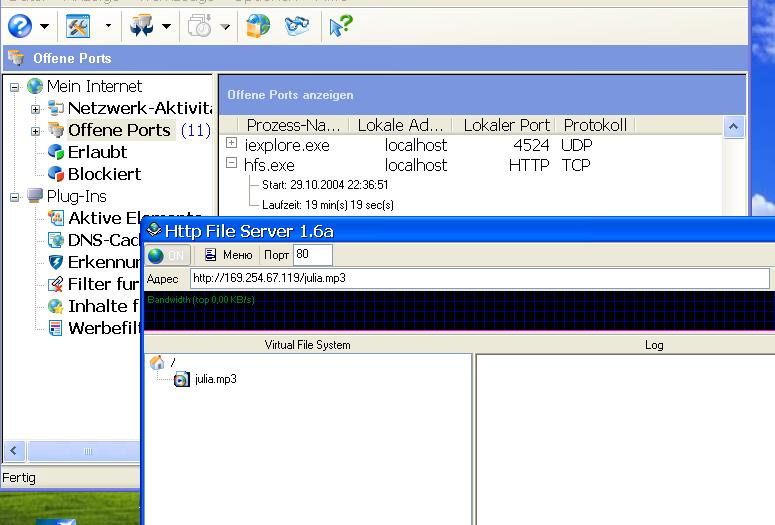Expand the Netzwerk-Aktivität tree node
The height and width of the screenshot is (525, 775).
pyautogui.click(x=35, y=109)
